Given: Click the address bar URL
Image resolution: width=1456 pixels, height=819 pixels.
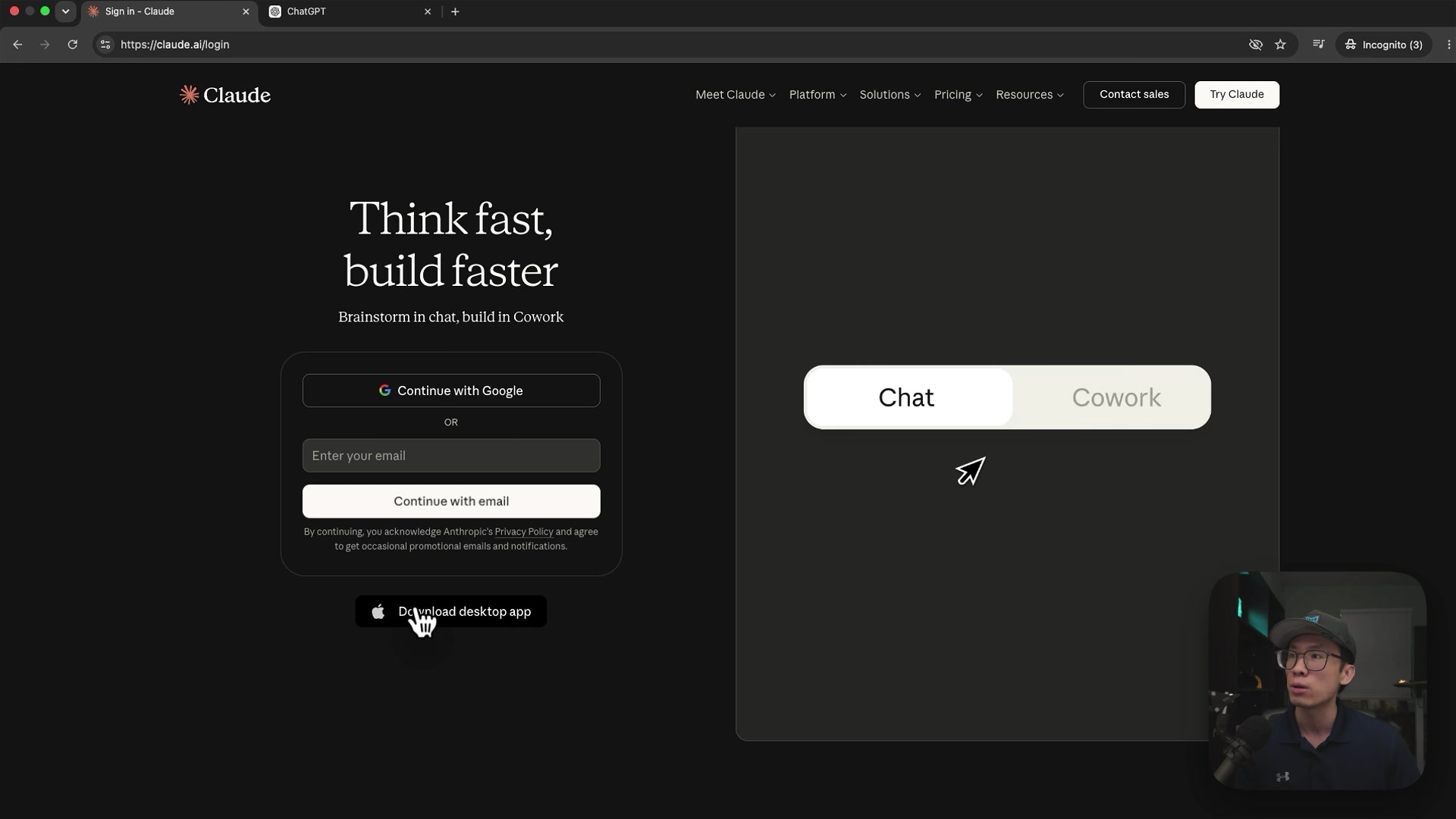Looking at the screenshot, I should pos(175,45).
